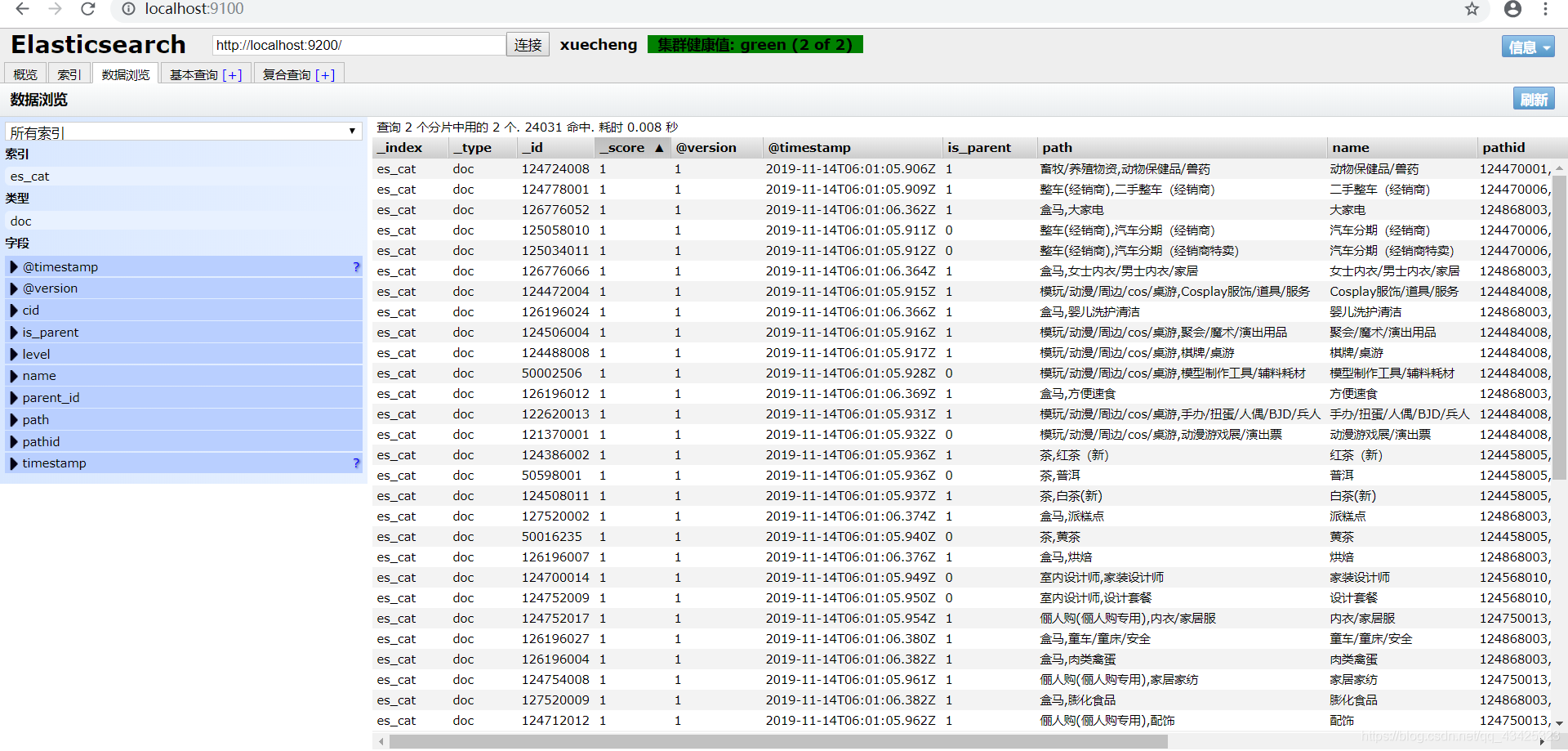Open the row with id 124386002
Viewport: 1568px width, 751px height.
tap(555, 455)
